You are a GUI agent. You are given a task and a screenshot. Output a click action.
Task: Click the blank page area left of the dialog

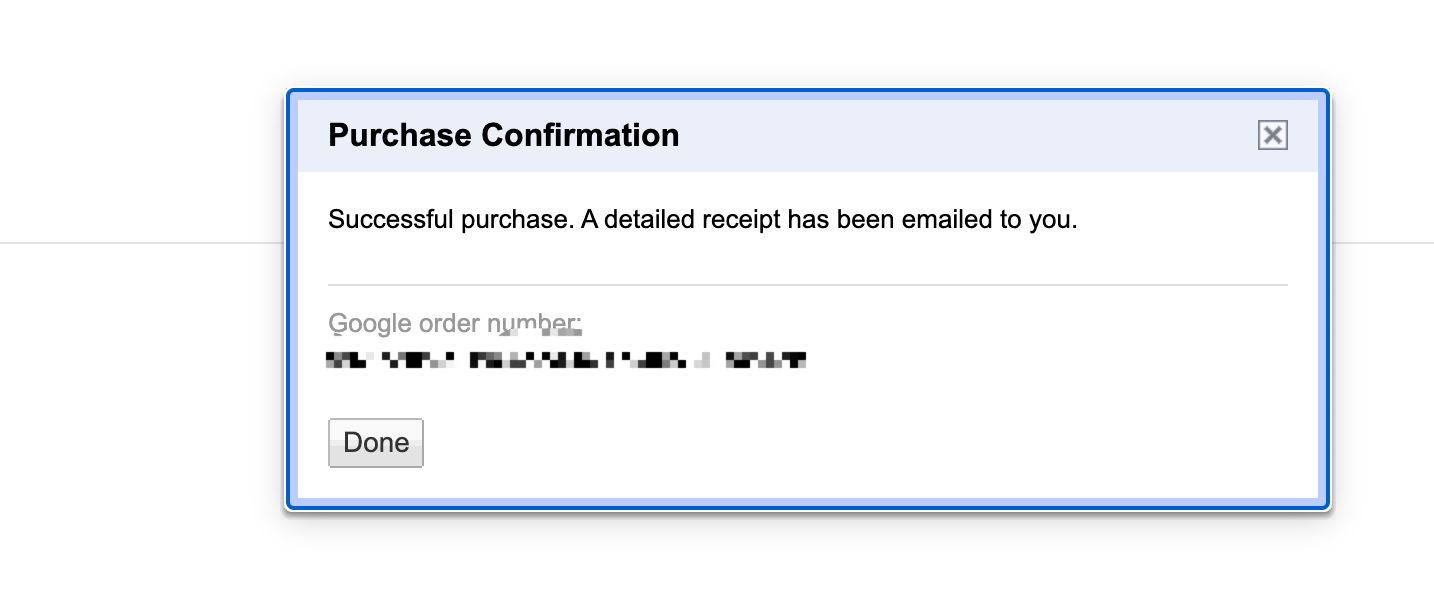(140, 400)
